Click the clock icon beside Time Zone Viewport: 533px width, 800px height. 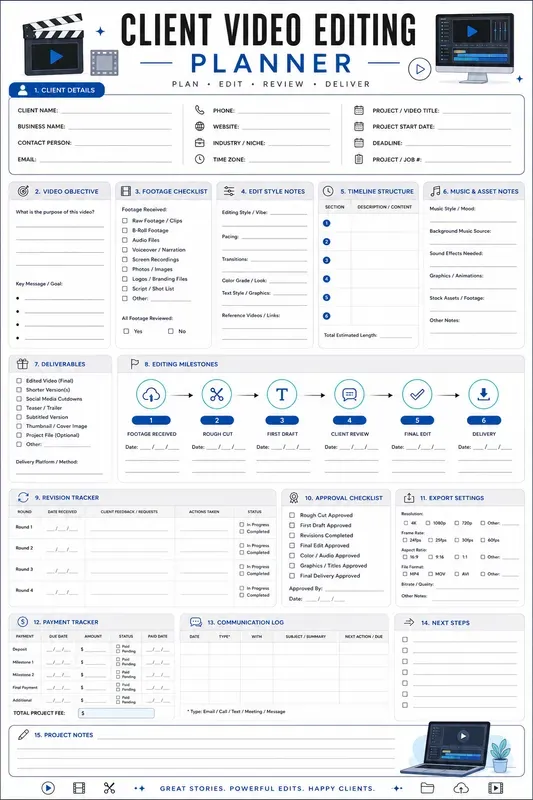coord(199,159)
